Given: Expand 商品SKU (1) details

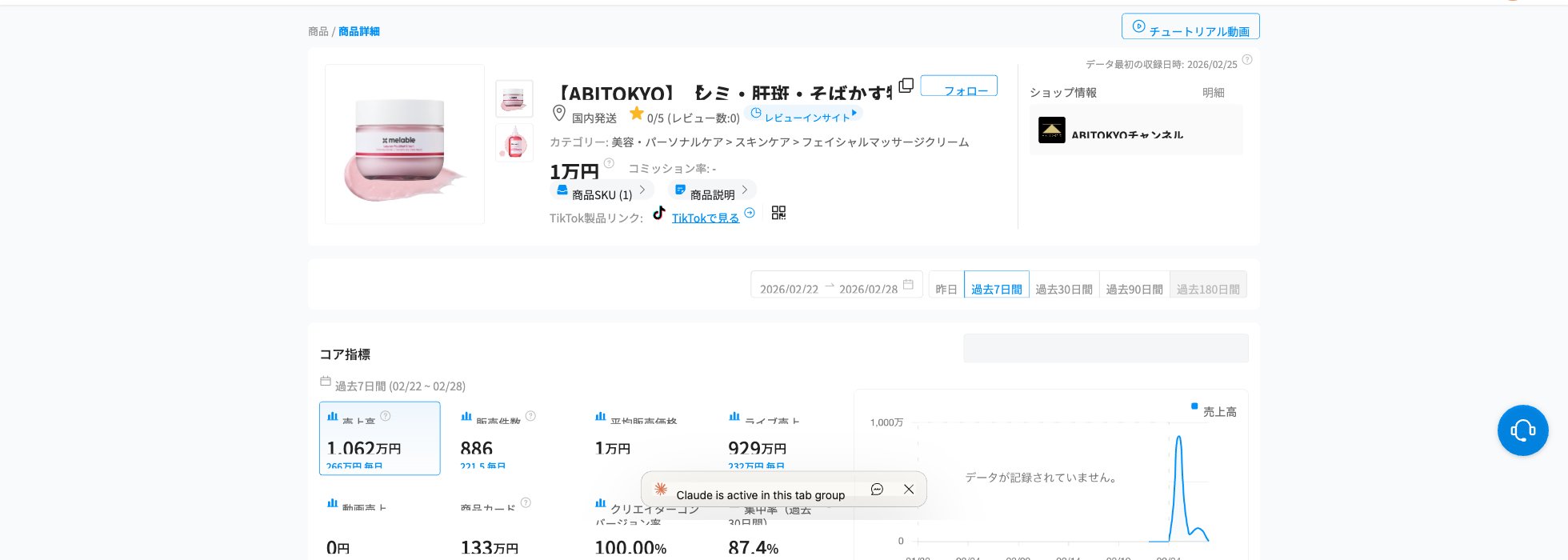Looking at the screenshot, I should 602,190.
